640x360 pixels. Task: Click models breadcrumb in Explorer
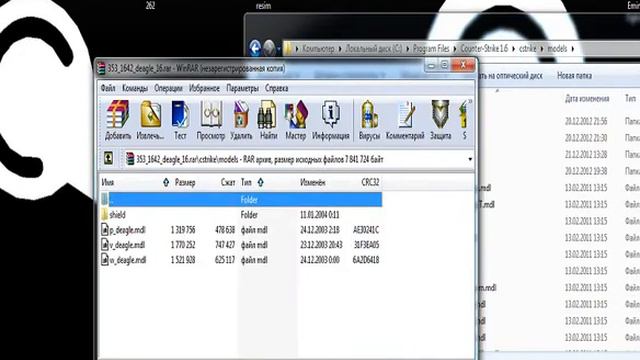point(557,49)
